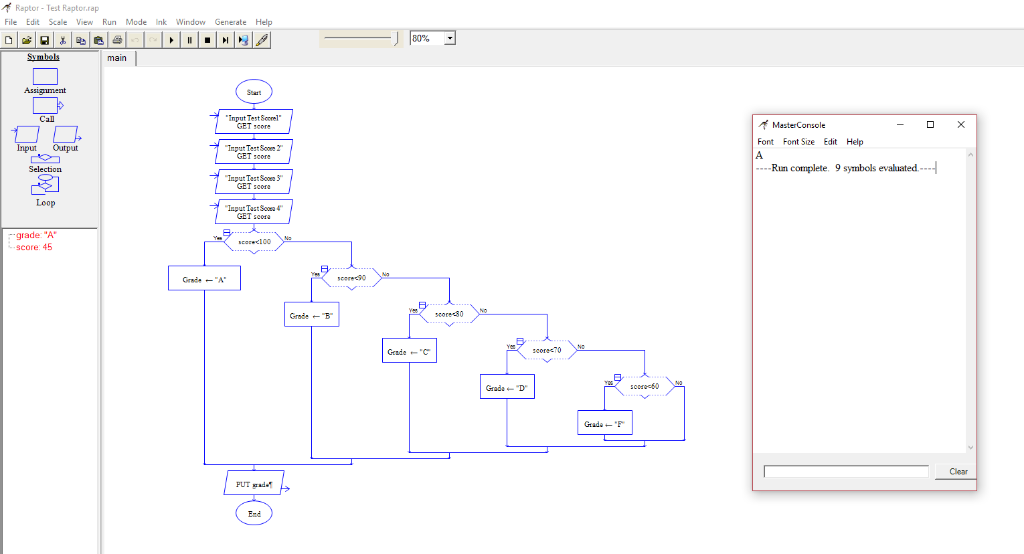This screenshot has height=554, width=1024.
Task: Click the Start oval symbol
Action: (x=254, y=92)
